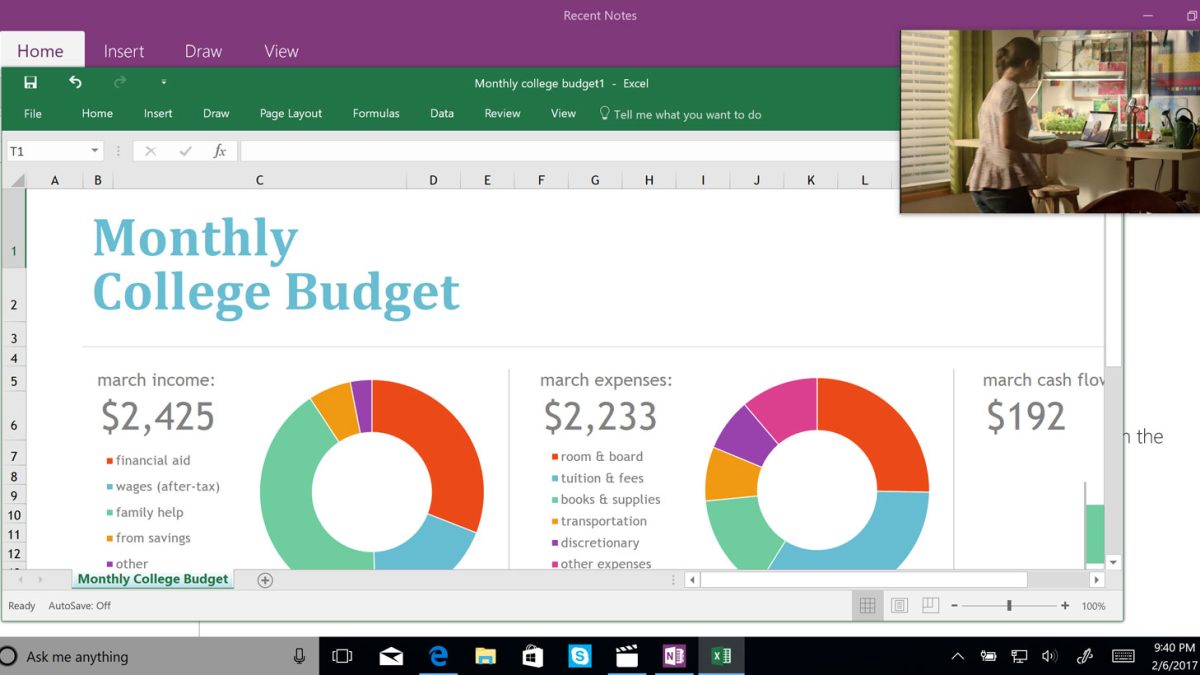Open OneNote from the taskbar
Image resolution: width=1200 pixels, height=675 pixels.
point(673,656)
